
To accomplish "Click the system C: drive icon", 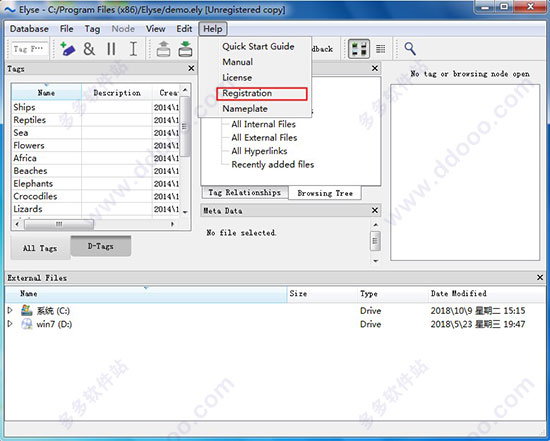I will [x=26, y=310].
